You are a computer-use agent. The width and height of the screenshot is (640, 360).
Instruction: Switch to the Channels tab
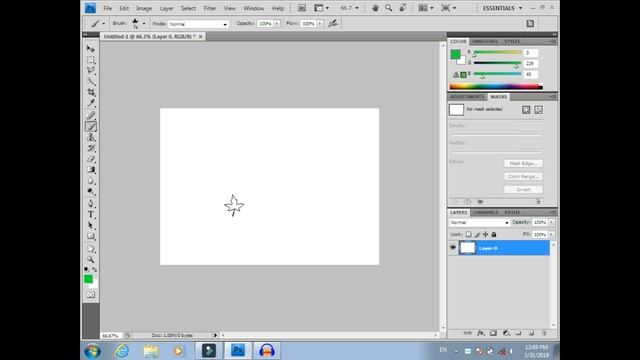[x=485, y=213]
